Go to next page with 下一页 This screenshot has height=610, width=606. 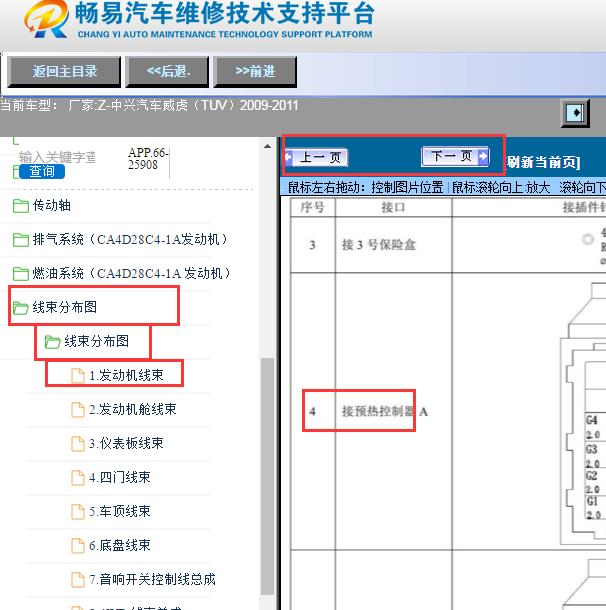(455, 156)
